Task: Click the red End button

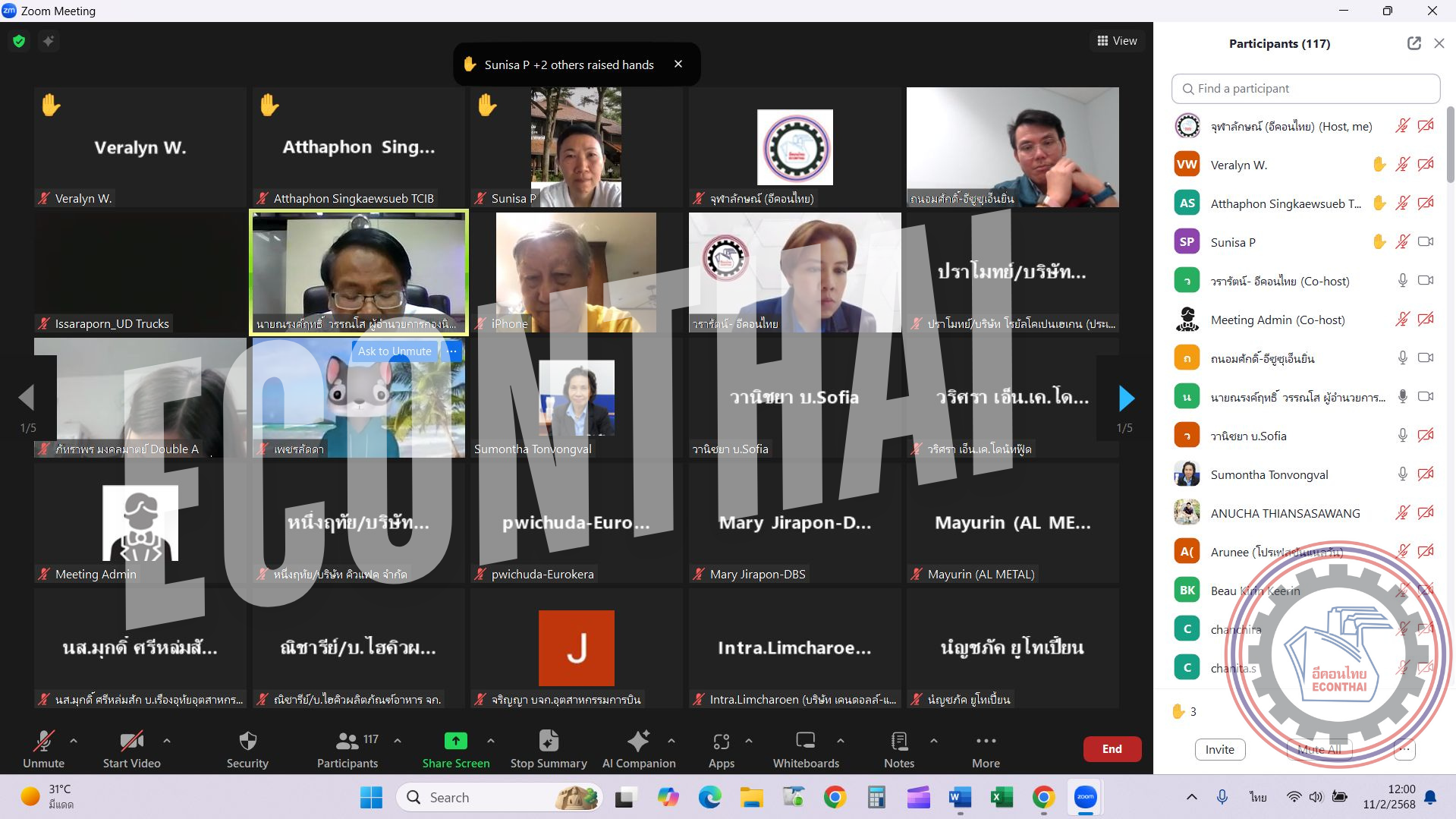Action: coord(1112,748)
